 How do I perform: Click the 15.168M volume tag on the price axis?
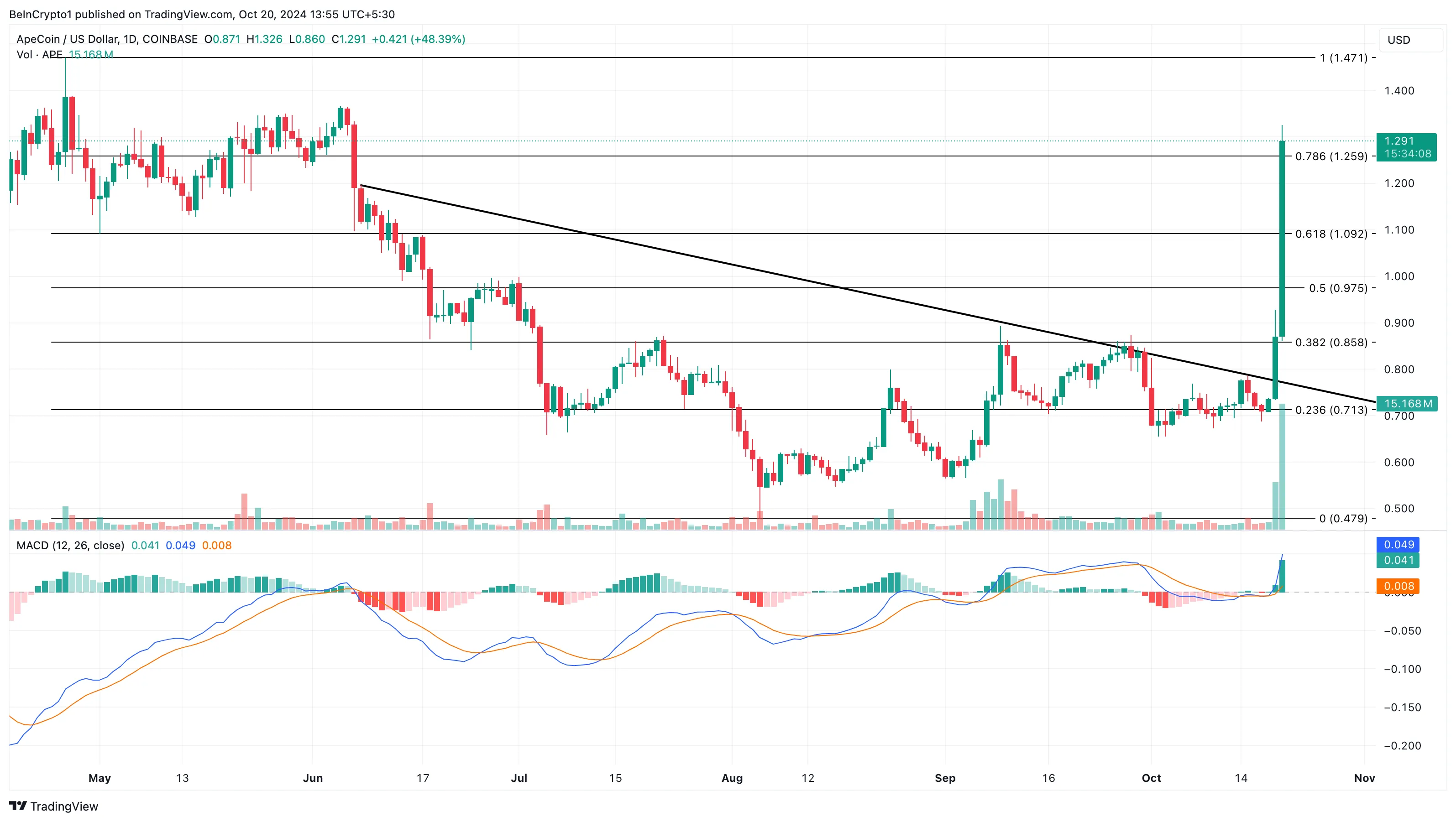tap(1408, 403)
